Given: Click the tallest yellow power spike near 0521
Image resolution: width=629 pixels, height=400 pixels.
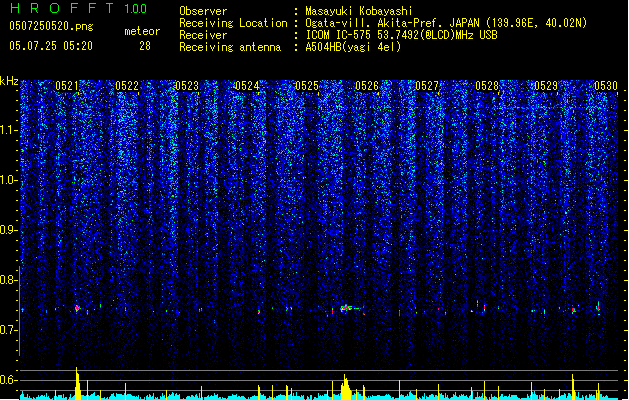Looking at the screenshot, I should pos(77,383).
